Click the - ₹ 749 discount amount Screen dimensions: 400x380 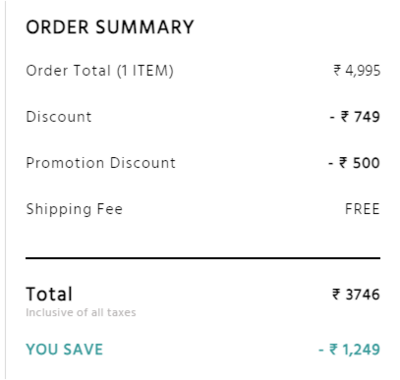click(x=355, y=117)
